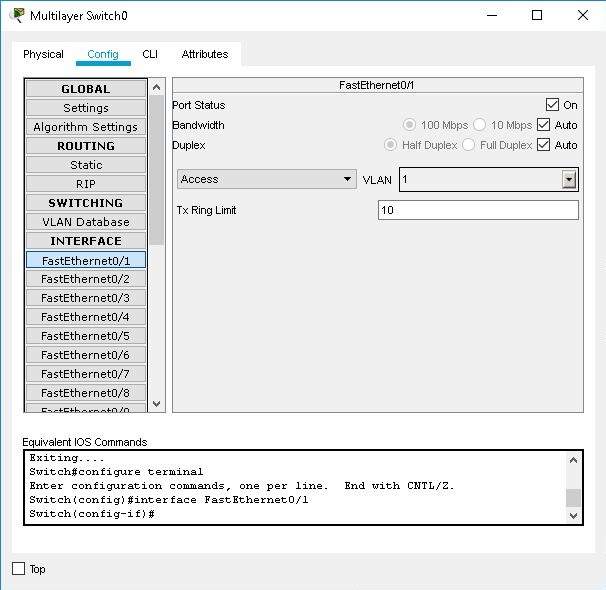Open RIP routing configuration
Viewport: 606px width, 590px height.
pyautogui.click(x=86, y=184)
